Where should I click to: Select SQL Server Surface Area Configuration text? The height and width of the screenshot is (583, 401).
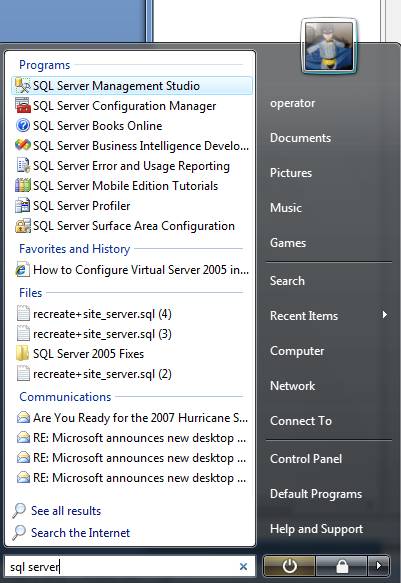point(134,226)
